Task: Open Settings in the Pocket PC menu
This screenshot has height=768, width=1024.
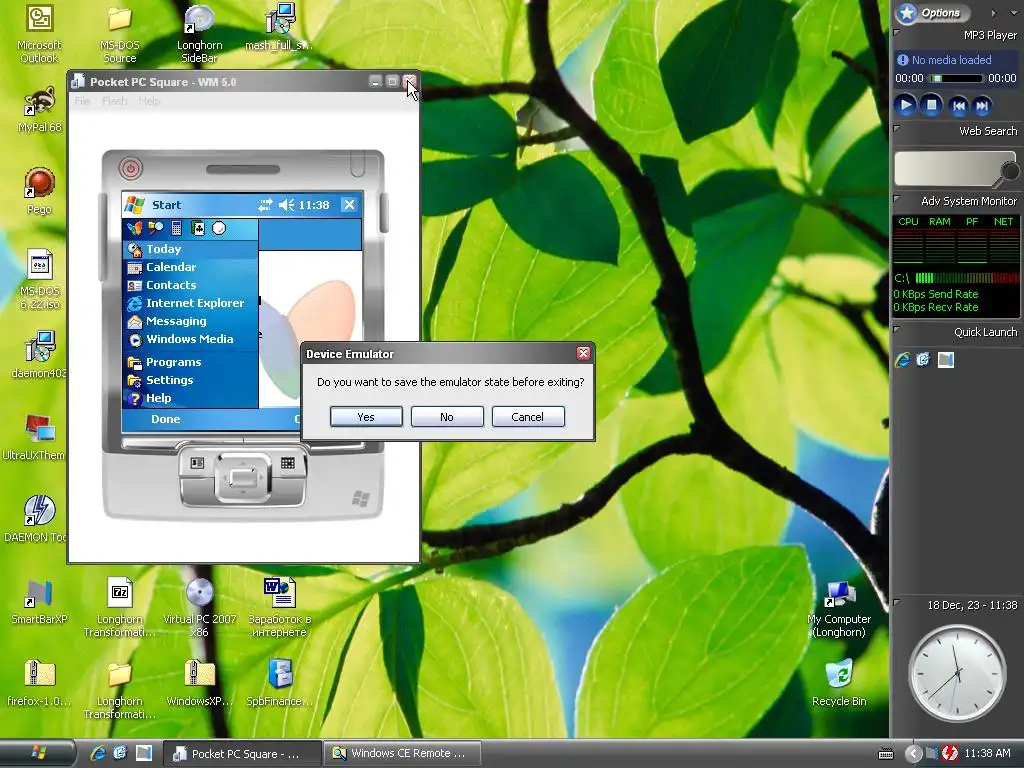Action: 190,380
